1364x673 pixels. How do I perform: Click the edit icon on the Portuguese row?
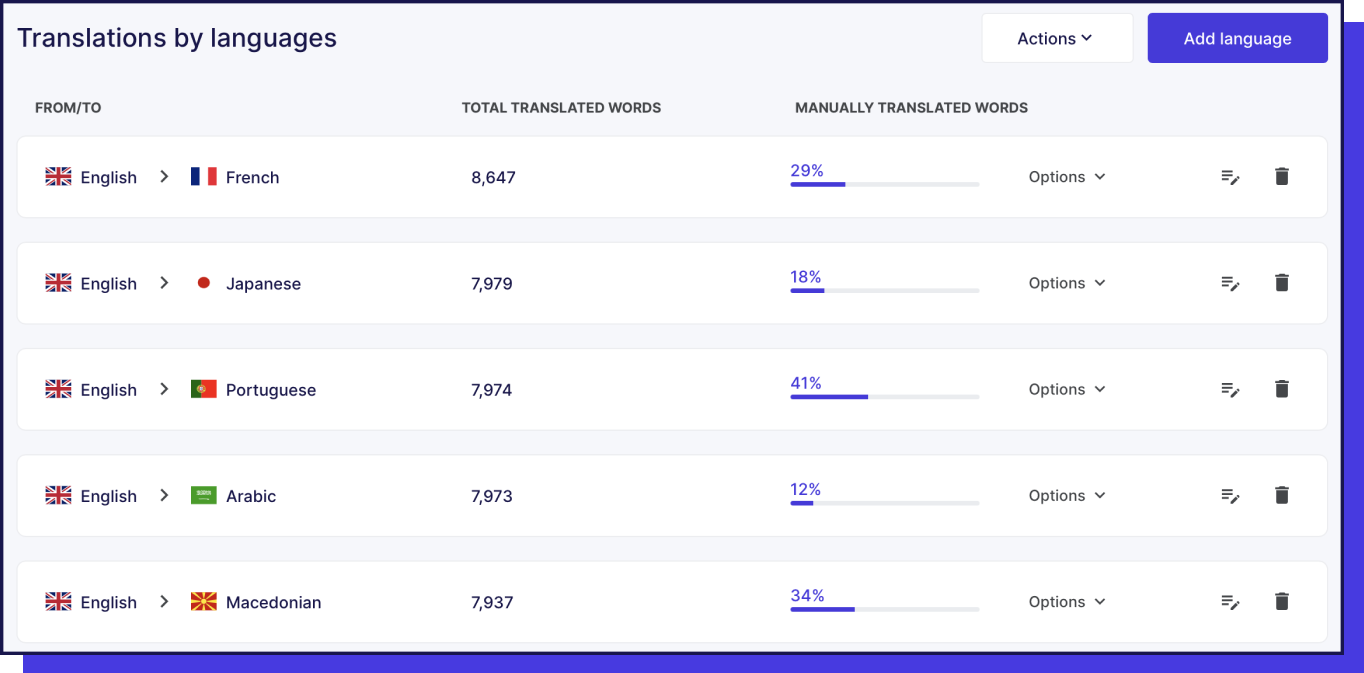(1230, 389)
